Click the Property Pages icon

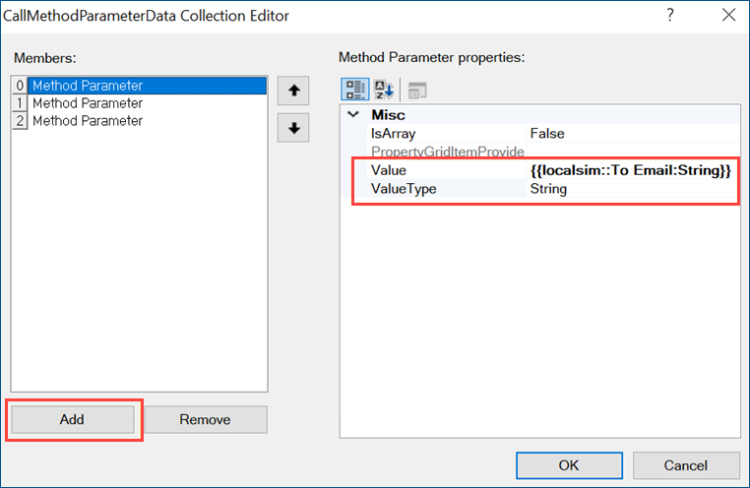(x=416, y=90)
